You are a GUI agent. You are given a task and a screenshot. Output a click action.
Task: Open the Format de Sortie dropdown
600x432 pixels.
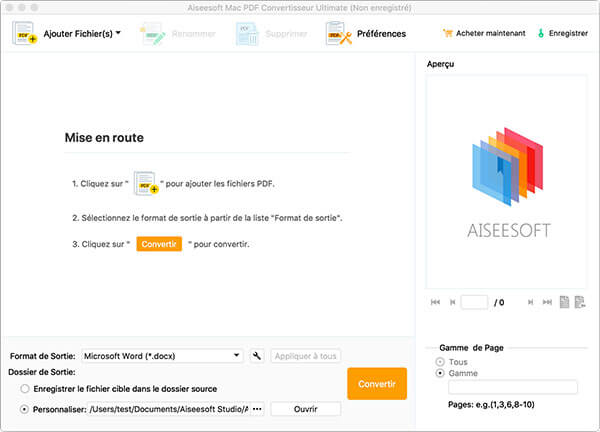coord(162,356)
